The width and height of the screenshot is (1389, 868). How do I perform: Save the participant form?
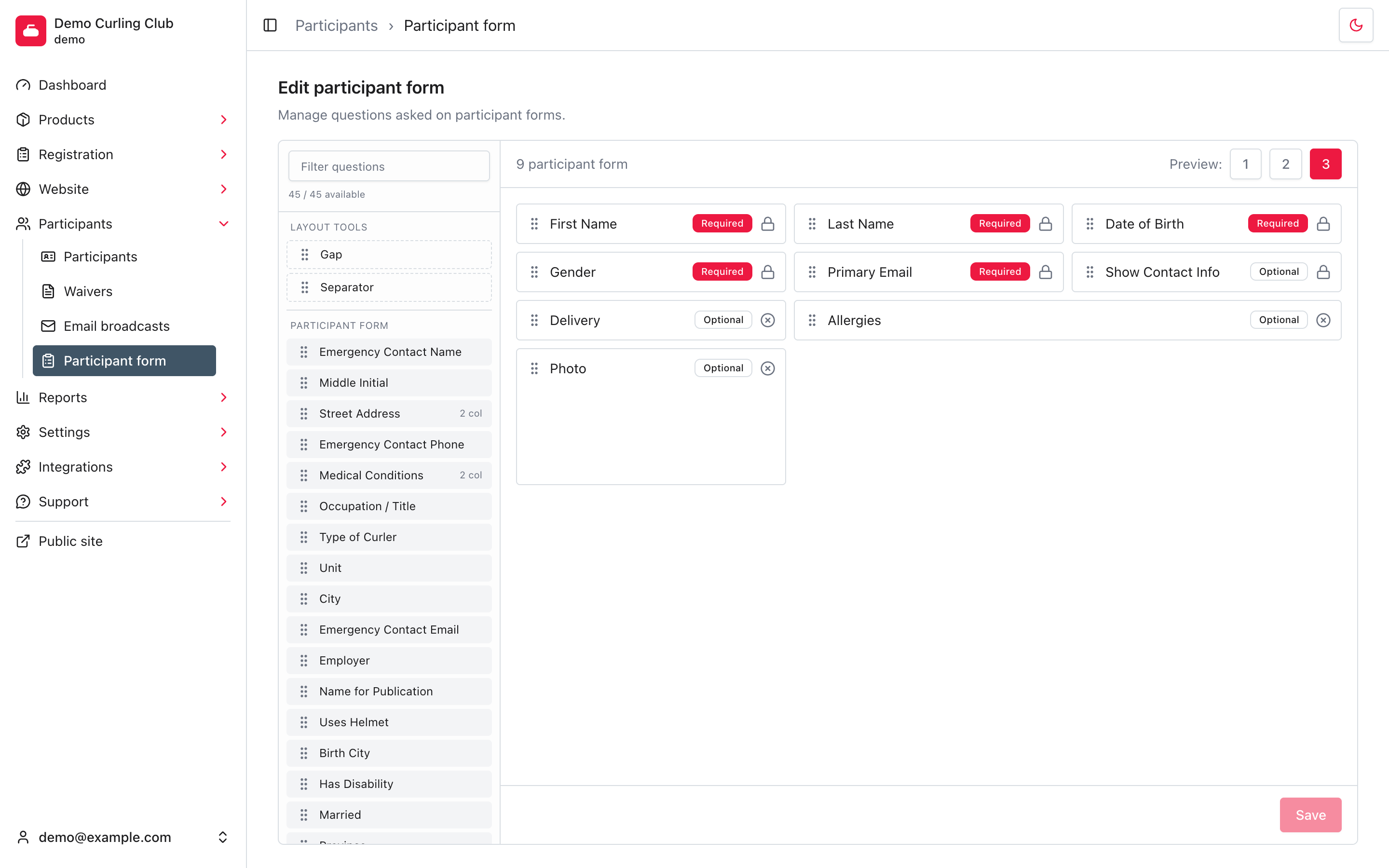(x=1310, y=814)
